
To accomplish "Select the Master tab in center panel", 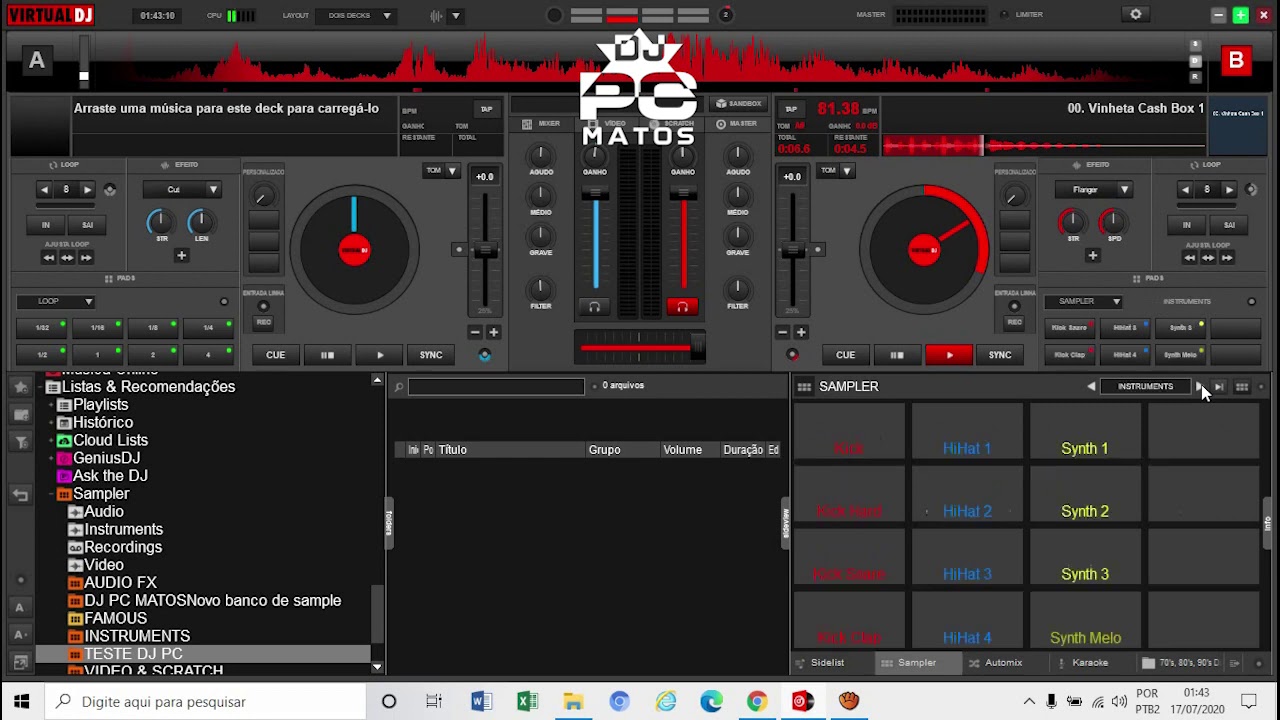I will [x=737, y=124].
